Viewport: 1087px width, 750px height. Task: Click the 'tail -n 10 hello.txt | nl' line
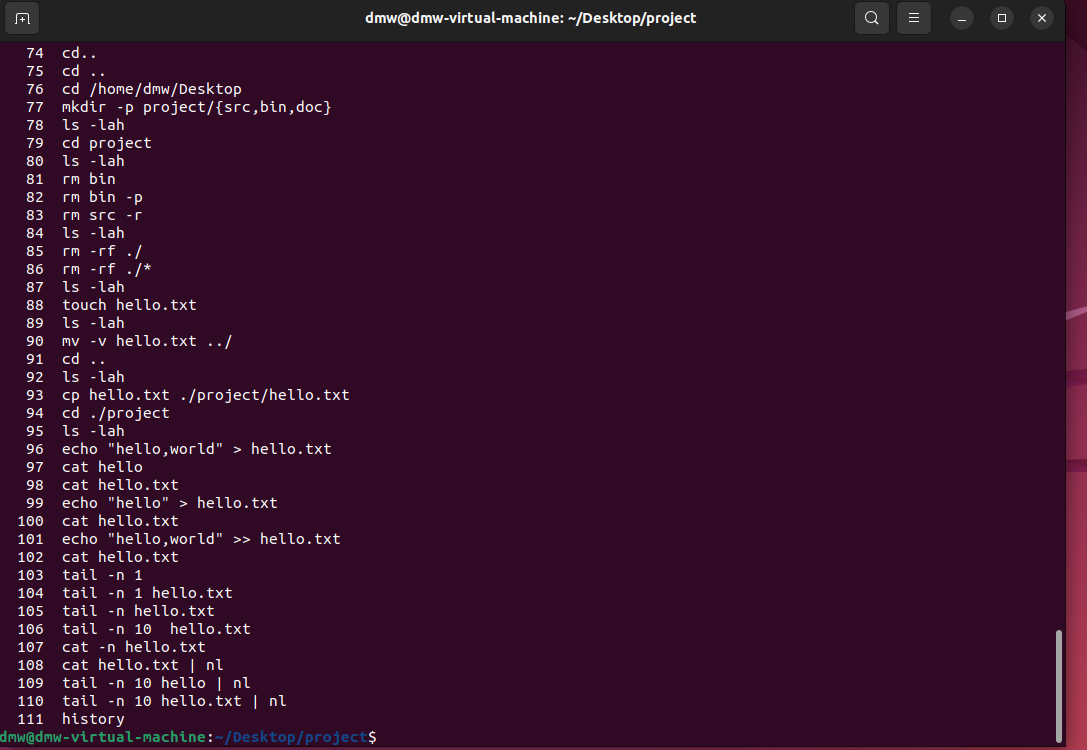point(174,701)
